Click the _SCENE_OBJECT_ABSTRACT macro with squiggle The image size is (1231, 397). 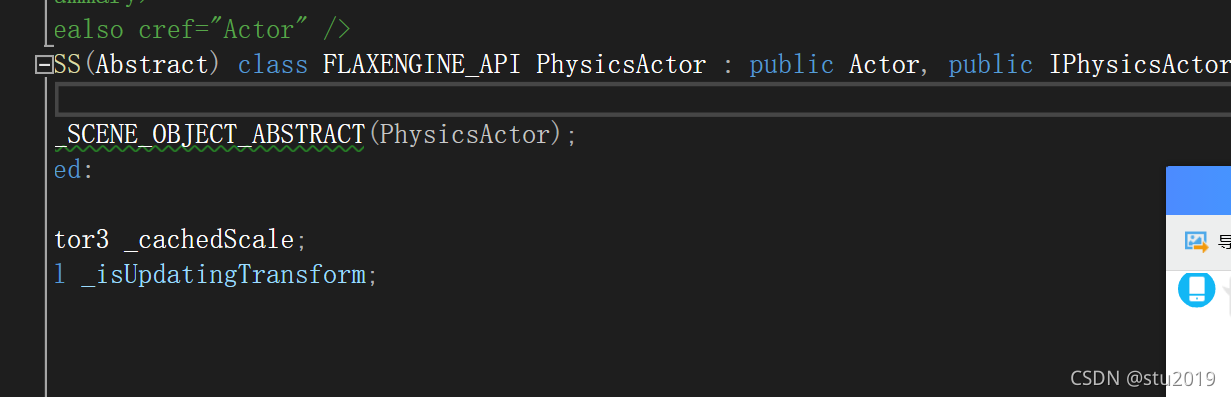click(x=210, y=134)
